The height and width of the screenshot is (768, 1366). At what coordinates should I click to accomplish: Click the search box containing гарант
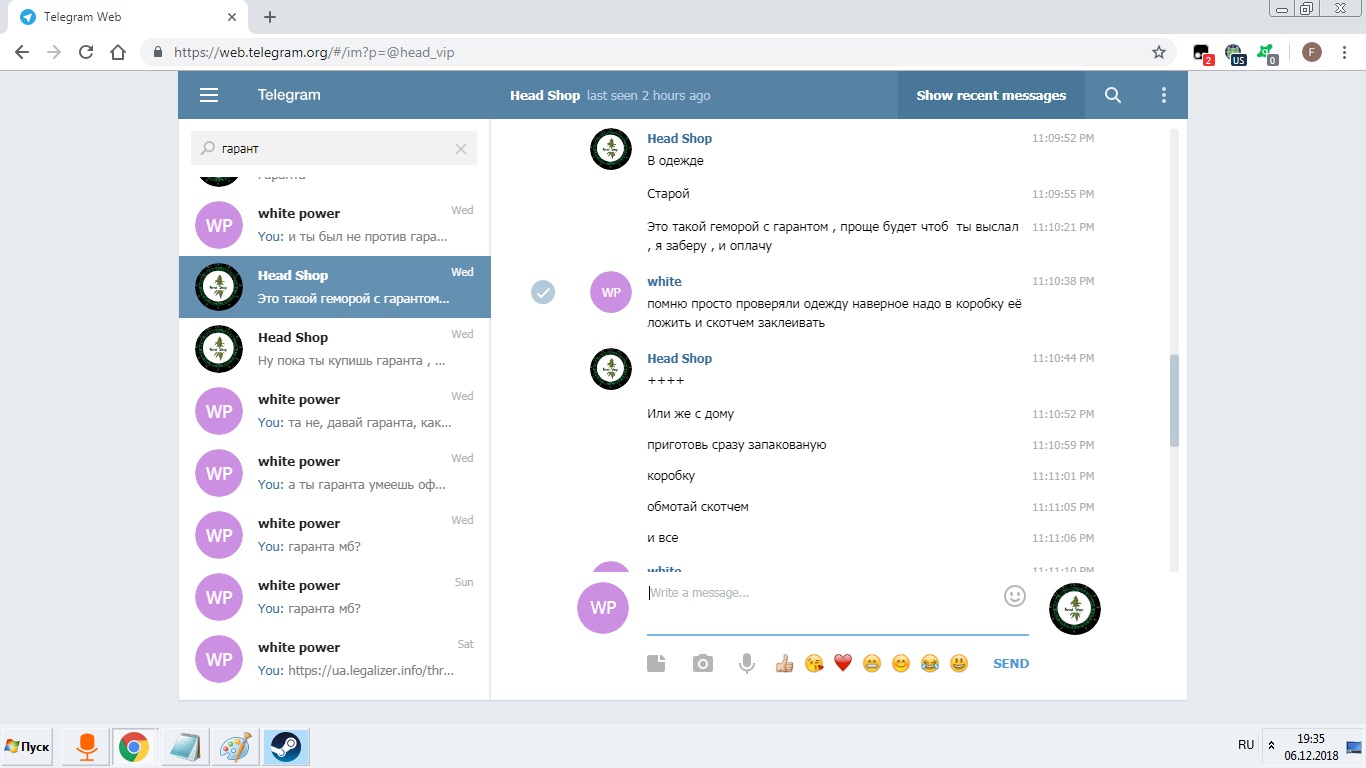click(x=334, y=148)
